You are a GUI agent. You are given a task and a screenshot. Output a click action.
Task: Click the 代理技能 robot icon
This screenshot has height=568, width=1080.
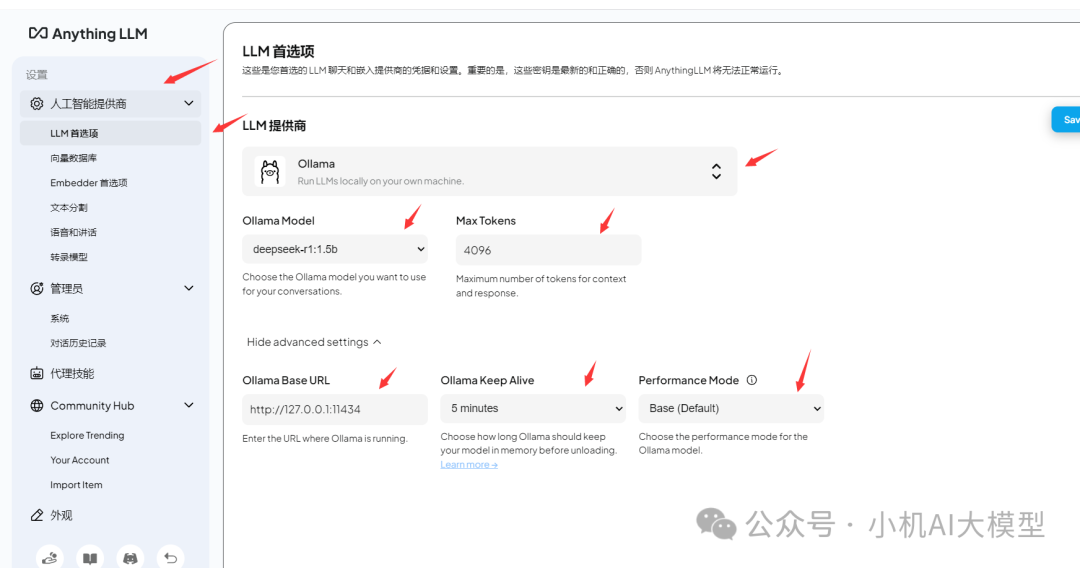pyautogui.click(x=37, y=373)
